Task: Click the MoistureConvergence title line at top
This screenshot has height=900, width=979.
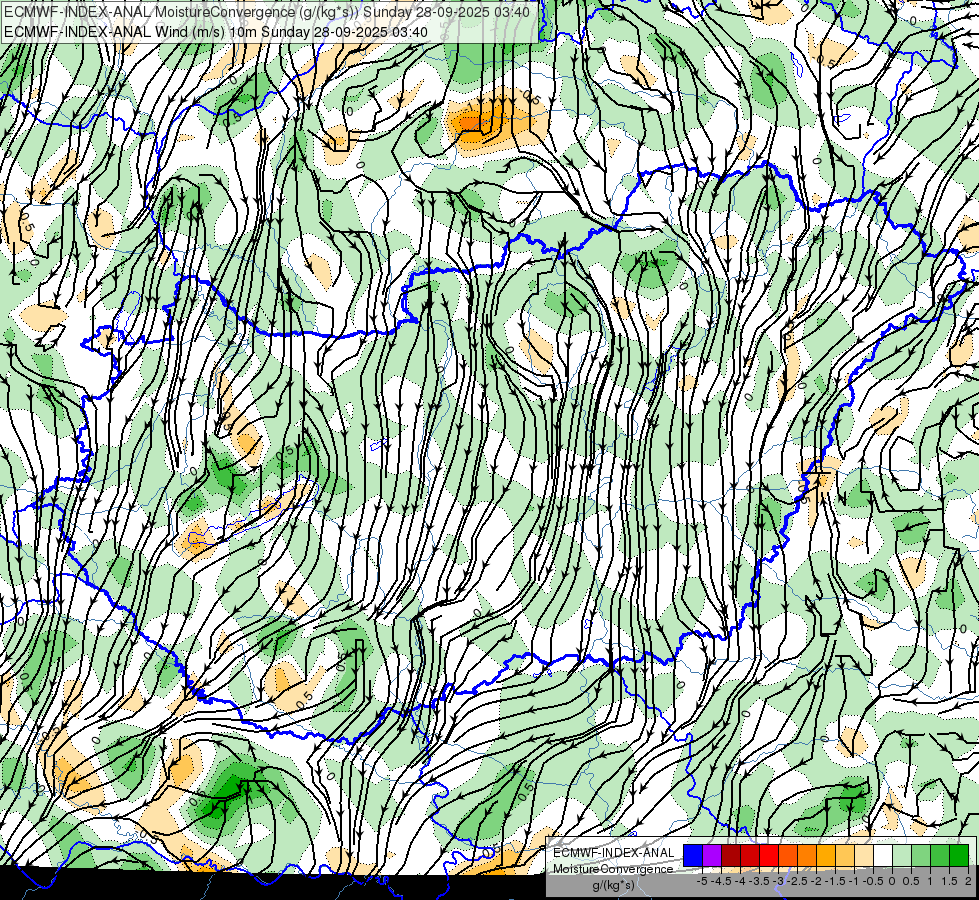Action: coord(267,12)
